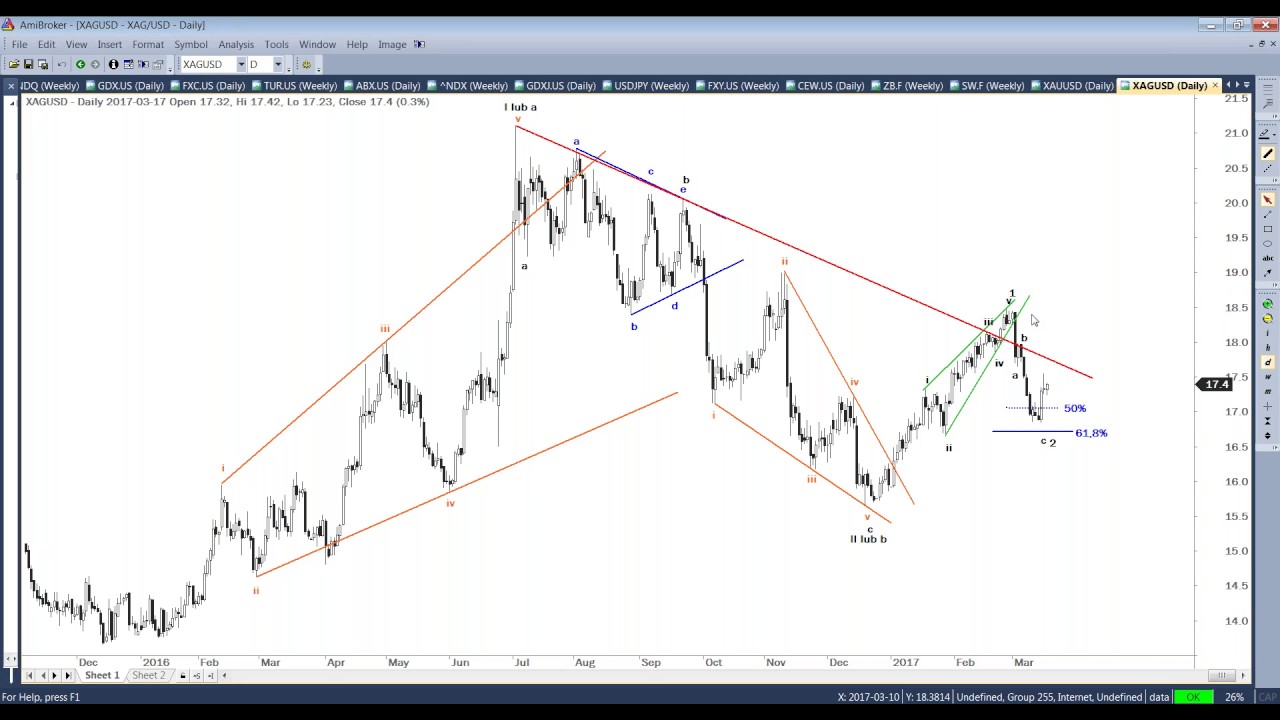This screenshot has height=720, width=1280.
Task: Click the first-sheet navigation arrow
Action: tap(29, 676)
